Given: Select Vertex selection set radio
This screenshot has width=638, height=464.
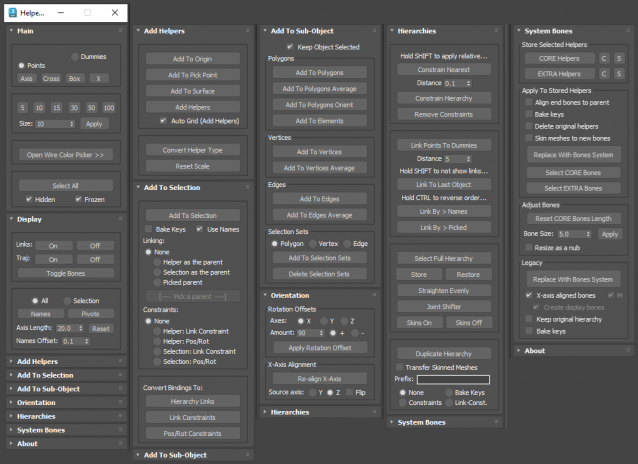Looking at the screenshot, I should point(313,243).
